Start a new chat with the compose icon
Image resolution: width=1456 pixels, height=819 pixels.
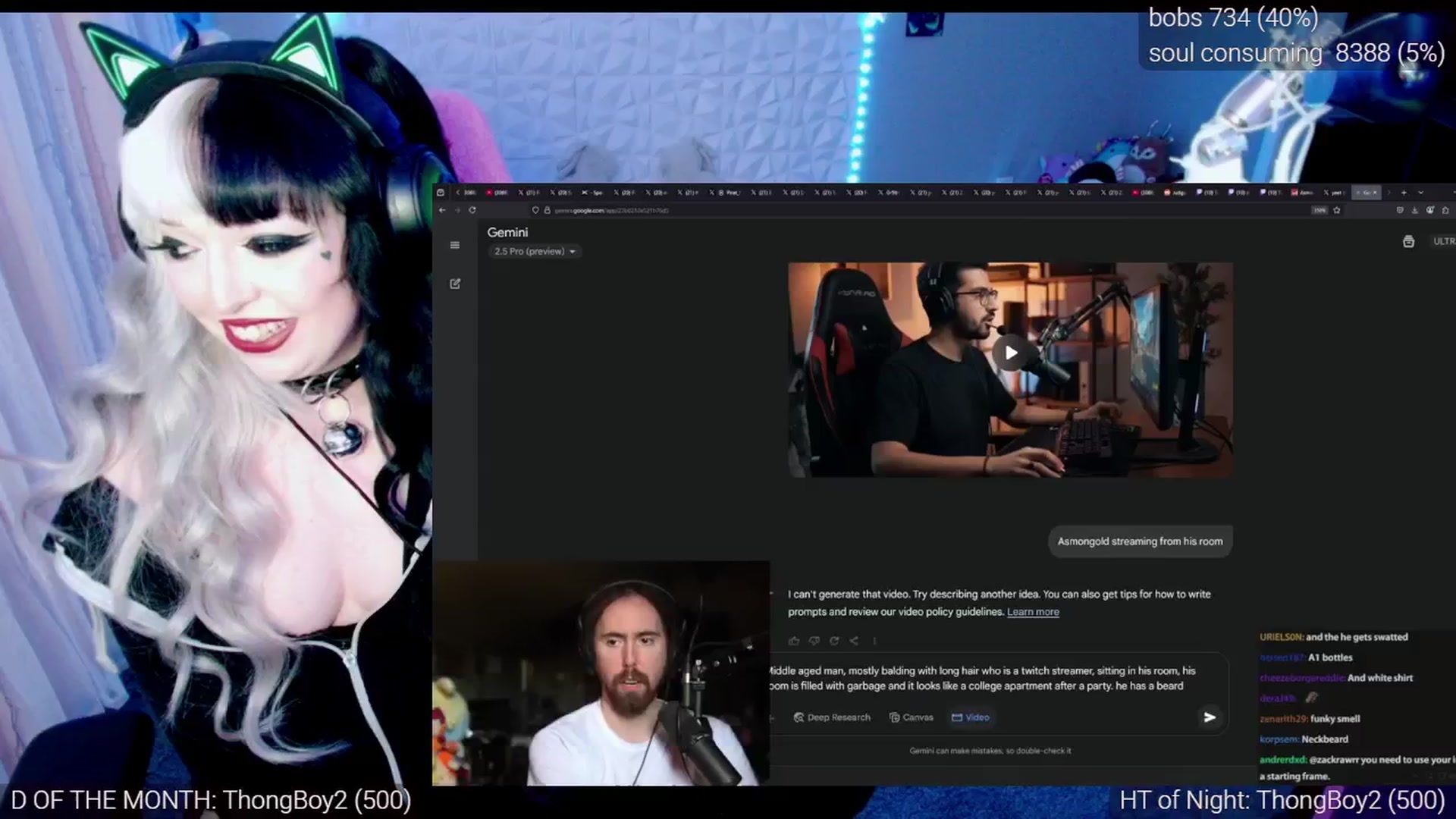(x=455, y=284)
